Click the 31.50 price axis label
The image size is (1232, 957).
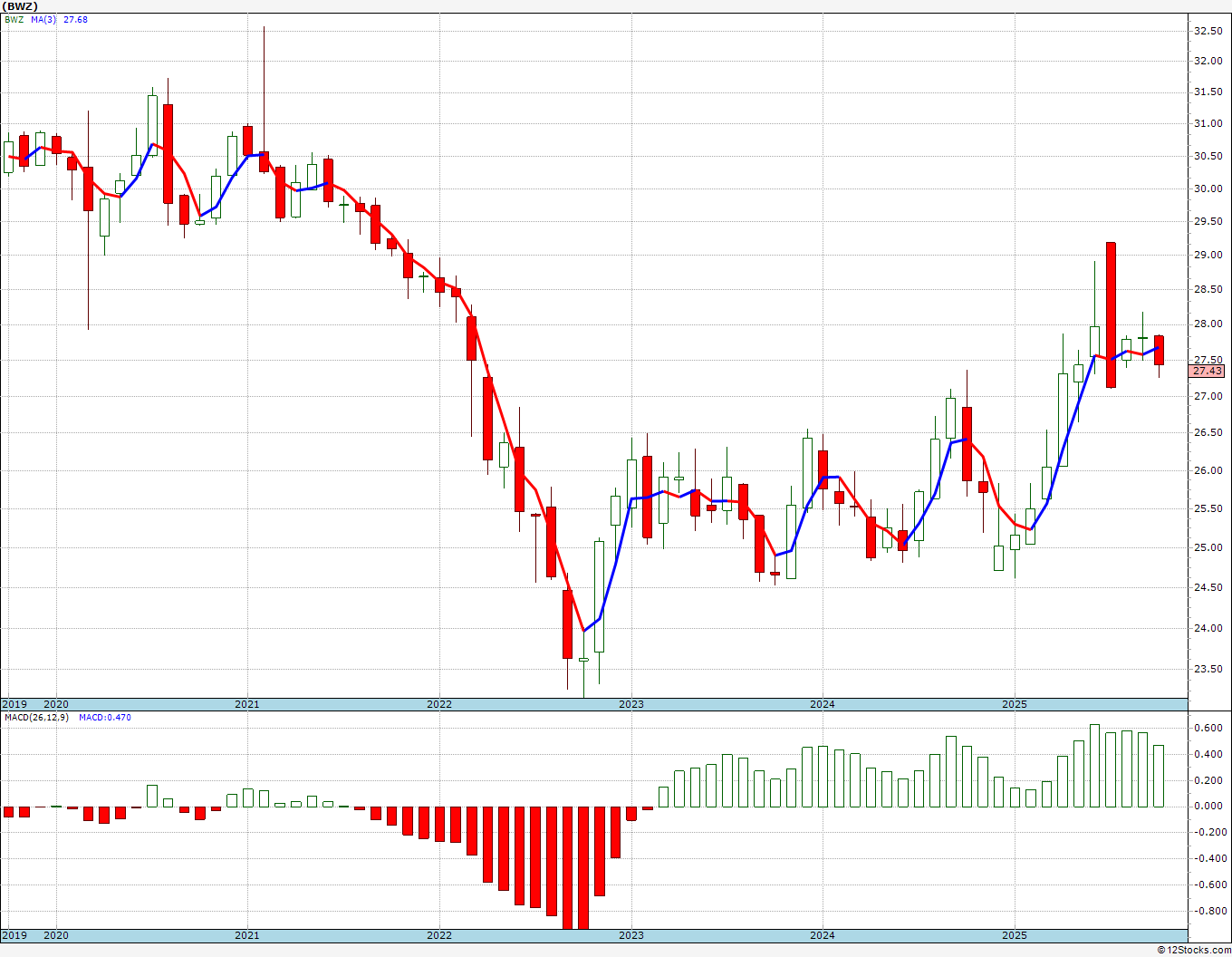coord(1208,92)
